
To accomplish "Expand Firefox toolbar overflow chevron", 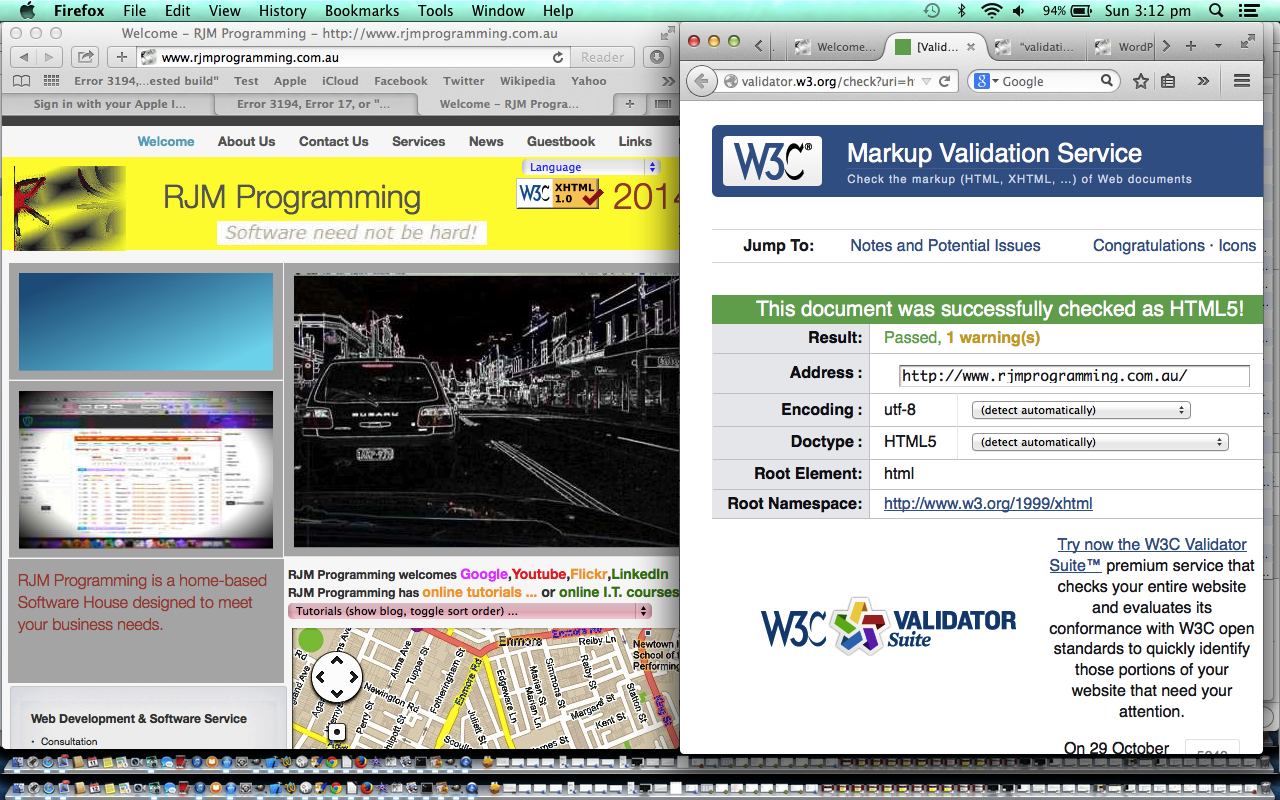I will click(1203, 81).
